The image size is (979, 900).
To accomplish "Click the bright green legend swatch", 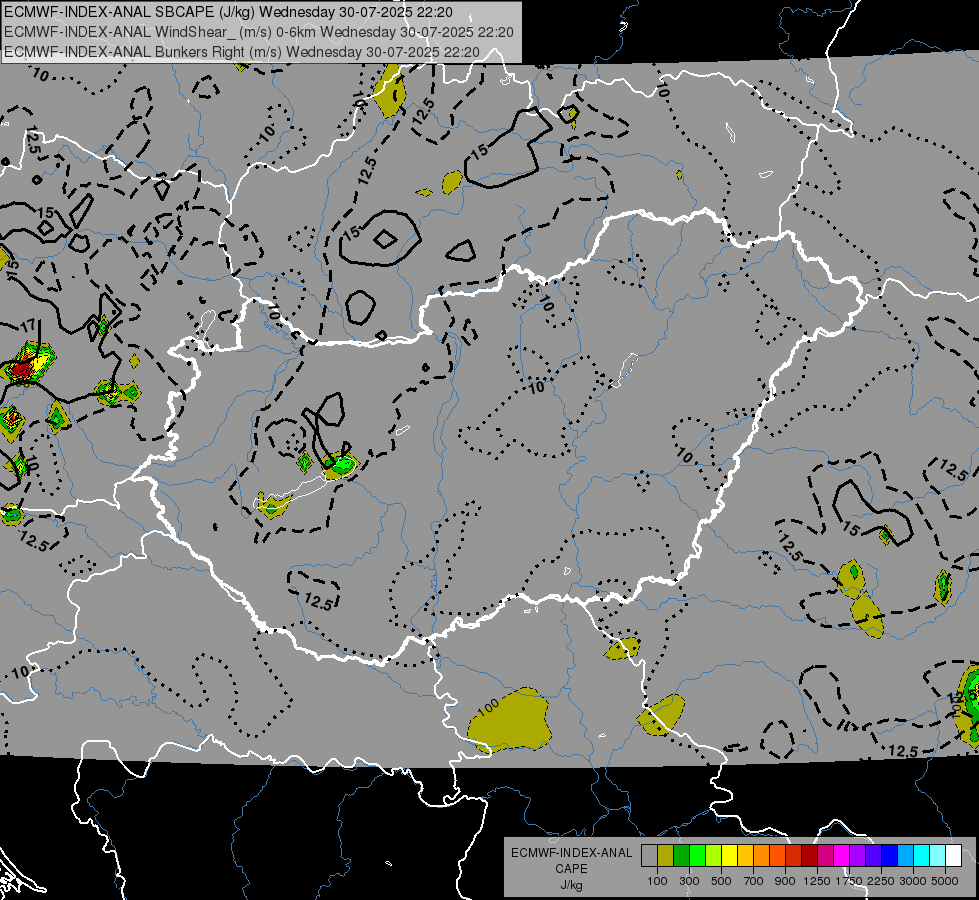I will pos(697,856).
